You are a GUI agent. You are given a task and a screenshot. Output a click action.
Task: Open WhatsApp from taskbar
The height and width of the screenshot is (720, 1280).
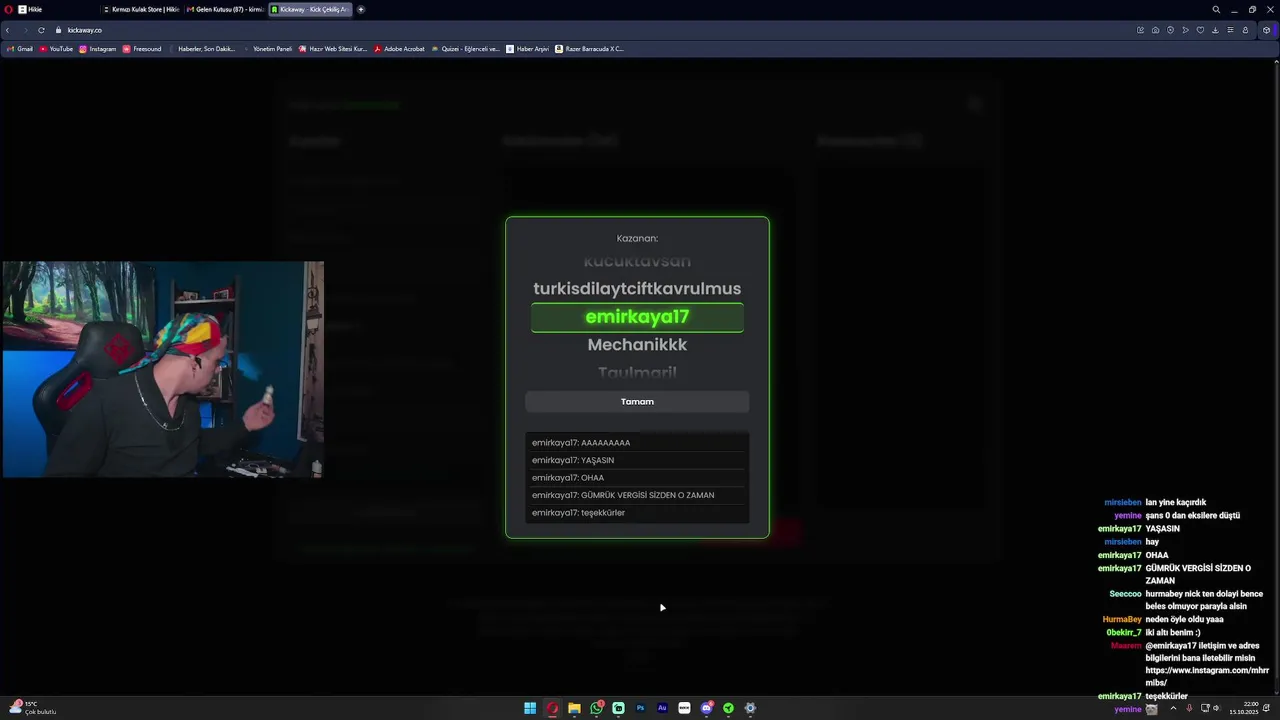pyautogui.click(x=597, y=708)
